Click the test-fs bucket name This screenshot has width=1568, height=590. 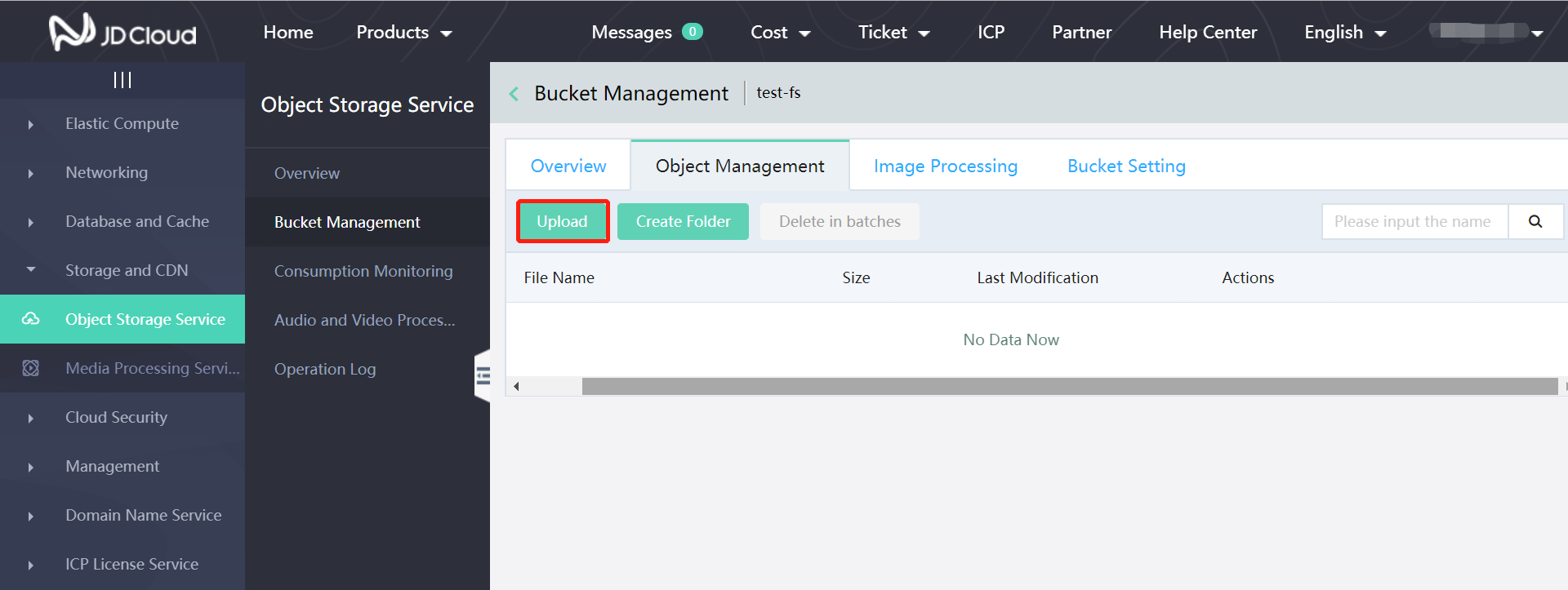point(778,93)
